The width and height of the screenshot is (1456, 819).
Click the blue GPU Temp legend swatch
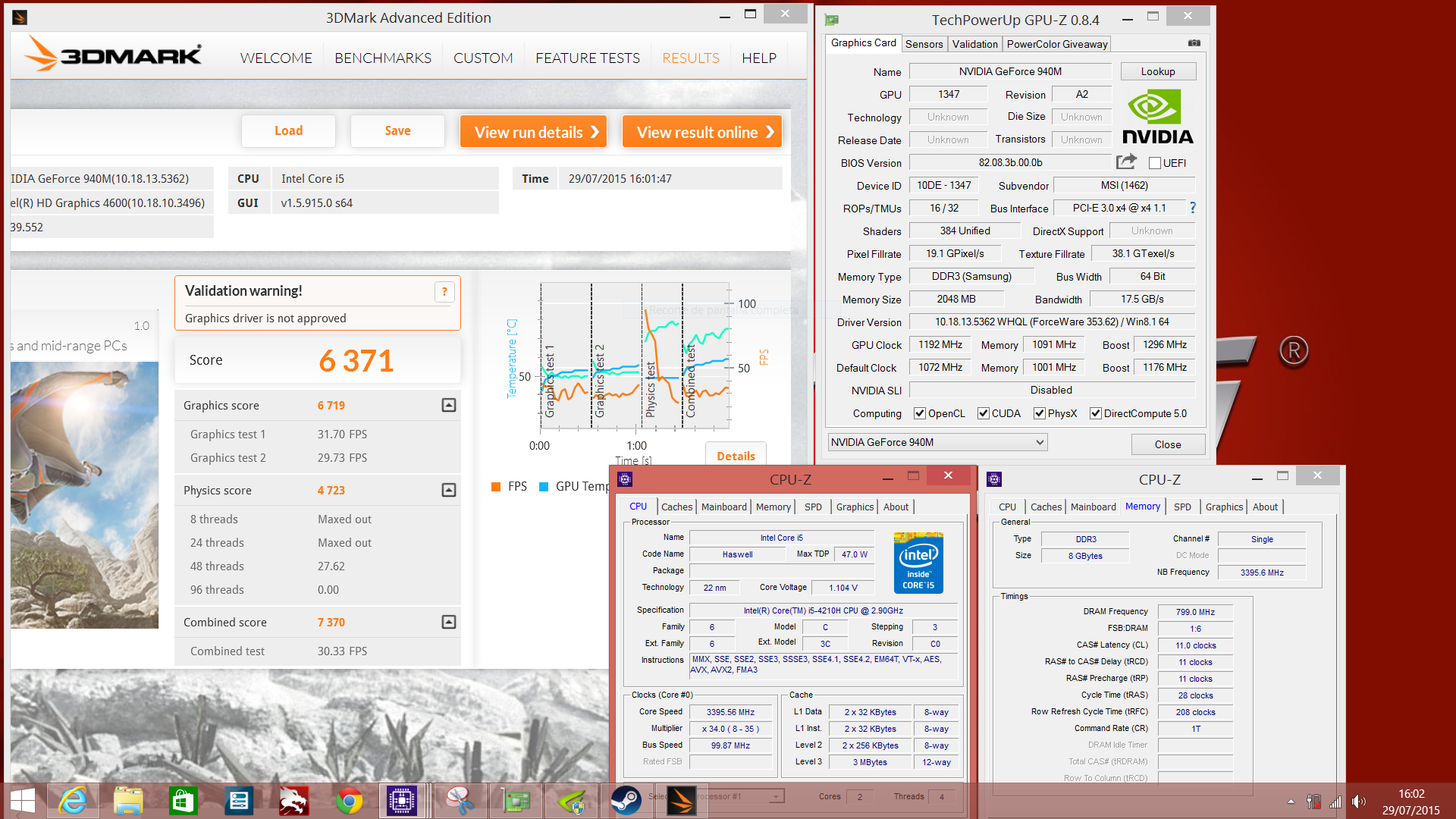pyautogui.click(x=544, y=487)
